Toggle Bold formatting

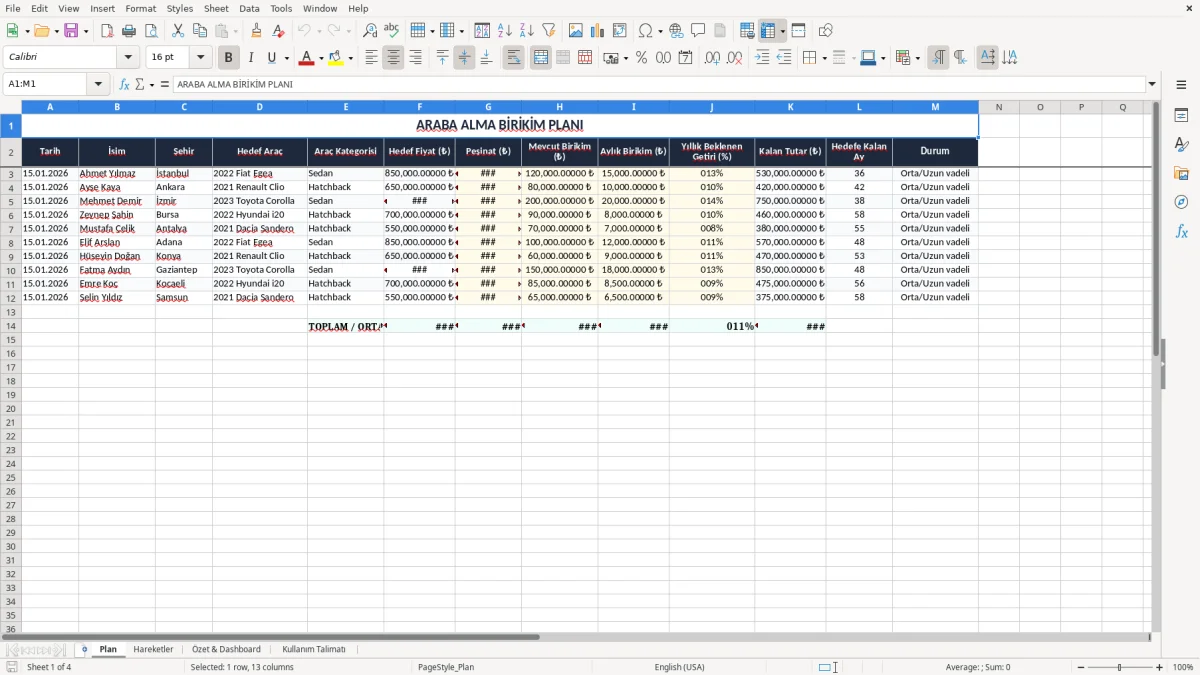point(228,58)
